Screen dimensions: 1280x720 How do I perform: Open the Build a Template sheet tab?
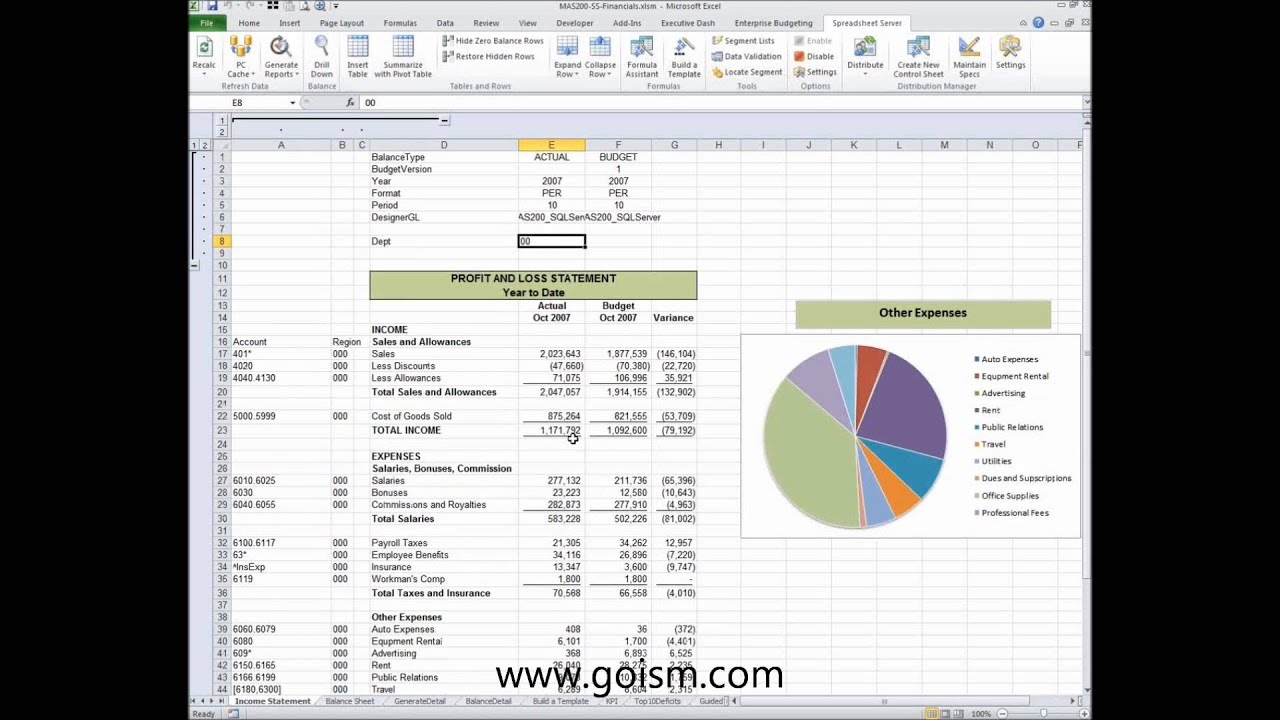click(560, 701)
